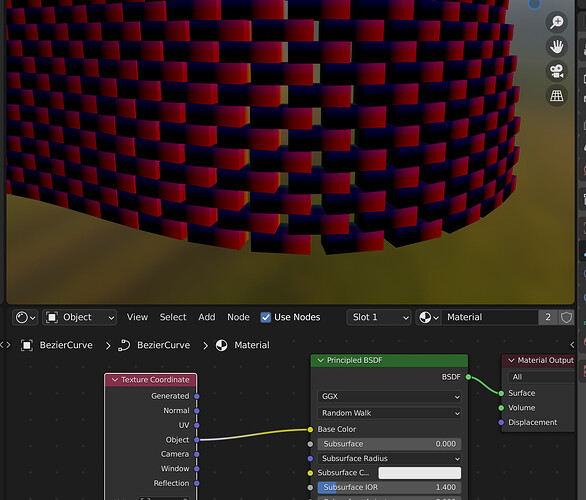The image size is (586, 500).
Task: Open the Add menu
Action: click(x=207, y=317)
